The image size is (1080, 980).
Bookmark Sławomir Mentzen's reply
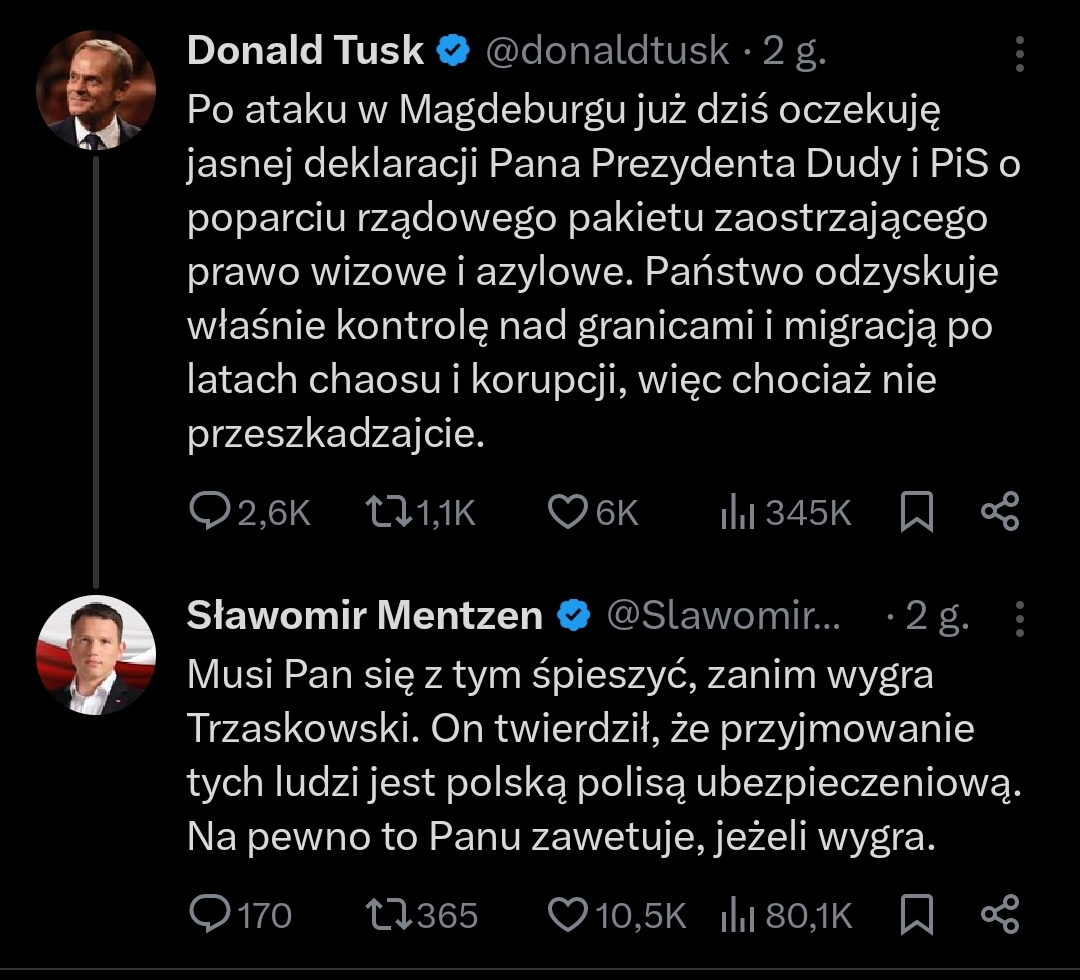[917, 914]
